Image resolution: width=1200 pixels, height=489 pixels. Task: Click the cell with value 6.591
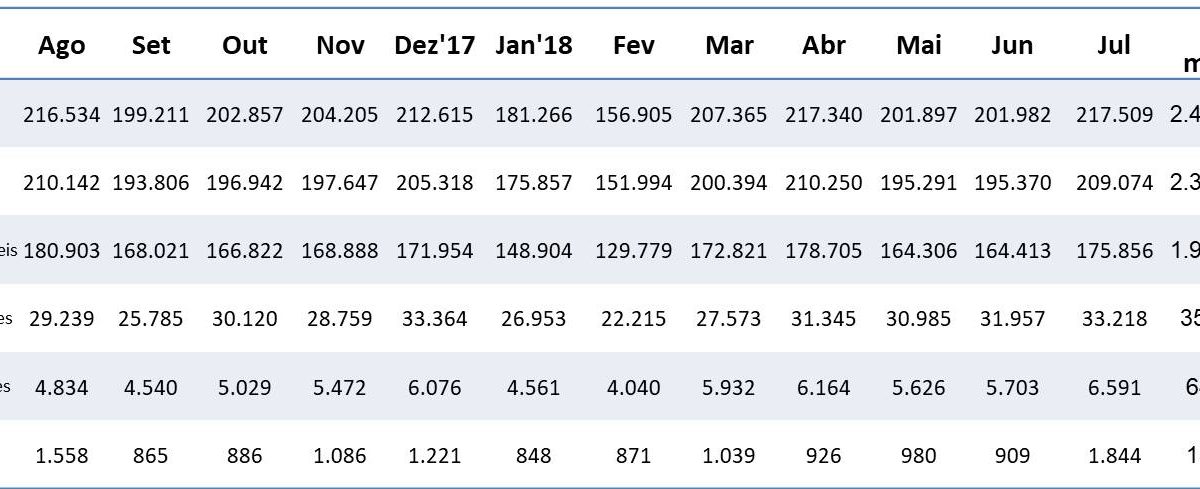(1115, 387)
